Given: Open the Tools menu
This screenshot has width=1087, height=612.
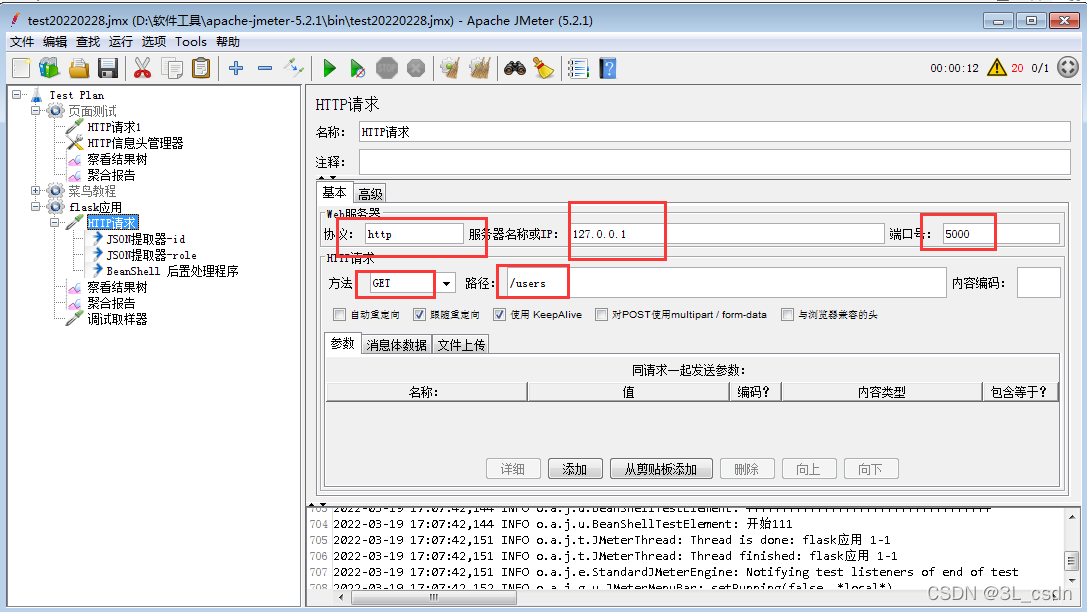Looking at the screenshot, I should point(191,42).
